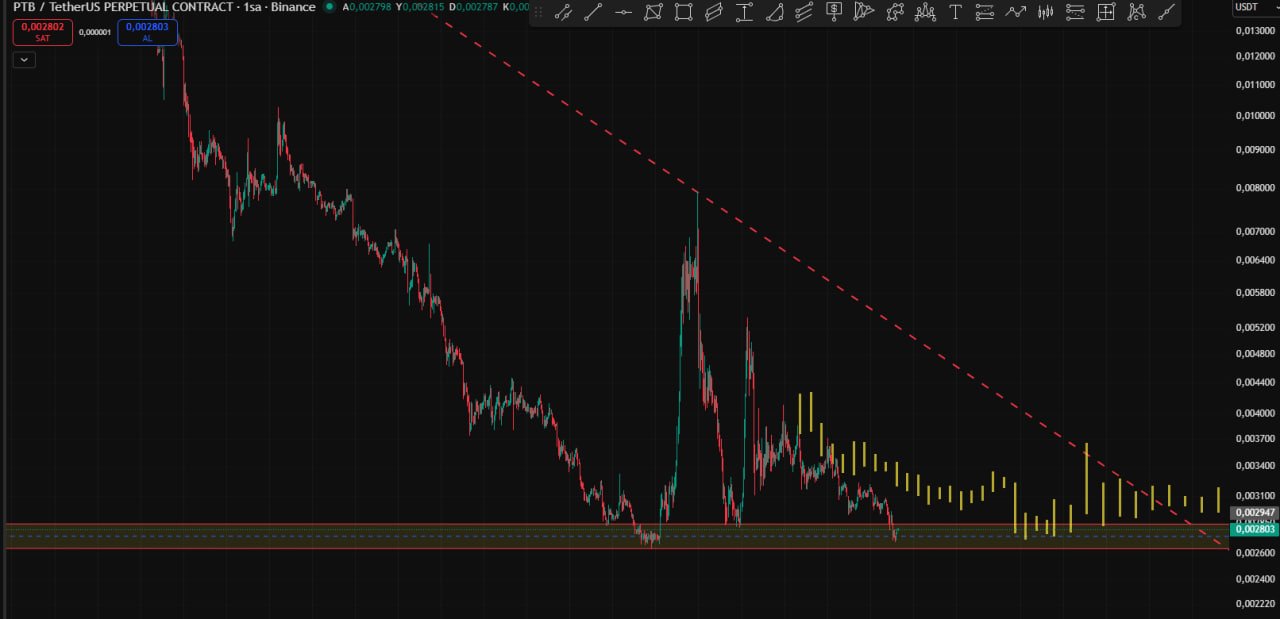Image resolution: width=1280 pixels, height=619 pixels.
Task: Select the Horizontal Line drawing tool
Action: click(x=623, y=12)
